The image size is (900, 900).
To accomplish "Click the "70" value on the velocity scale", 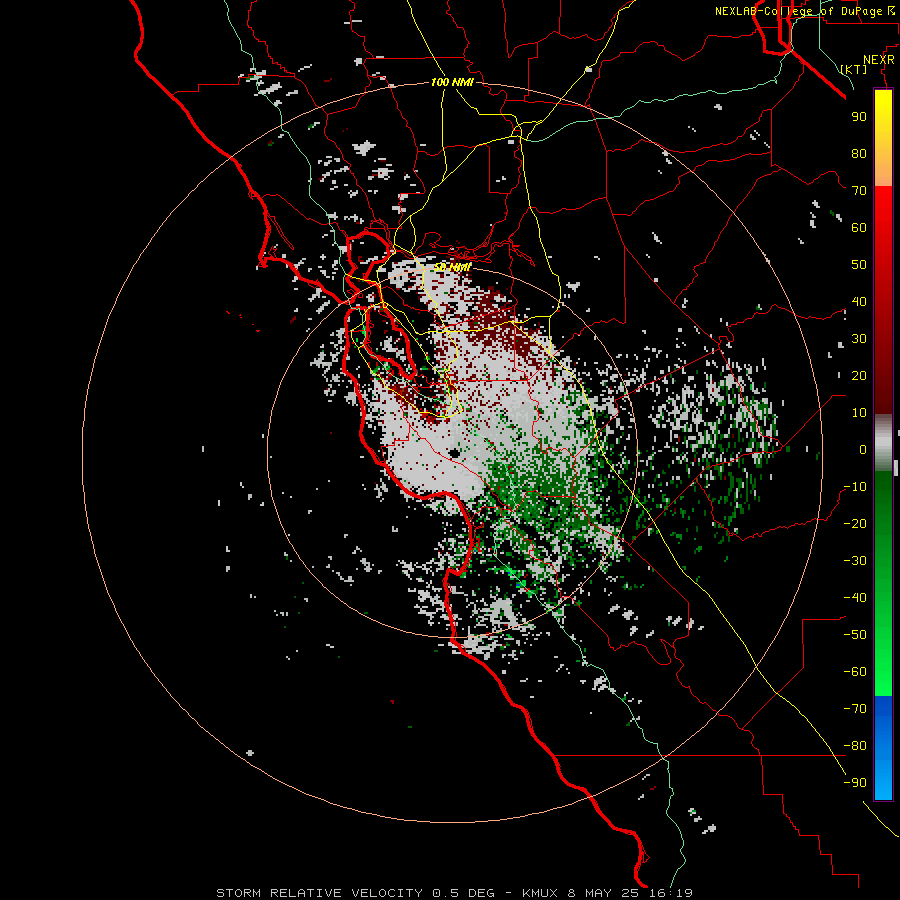I will 859,191.
